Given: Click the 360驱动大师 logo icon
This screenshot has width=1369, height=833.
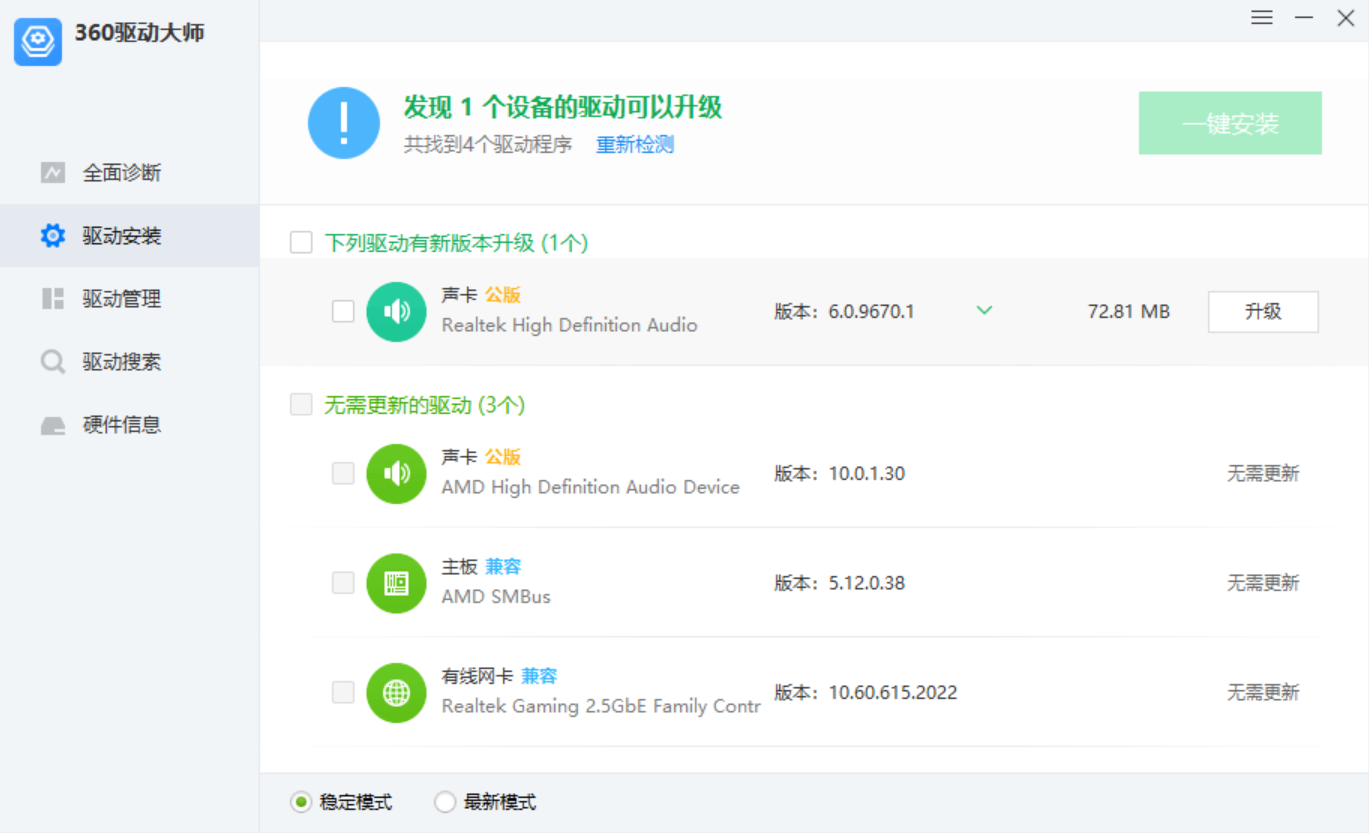Looking at the screenshot, I should pos(38,41).
